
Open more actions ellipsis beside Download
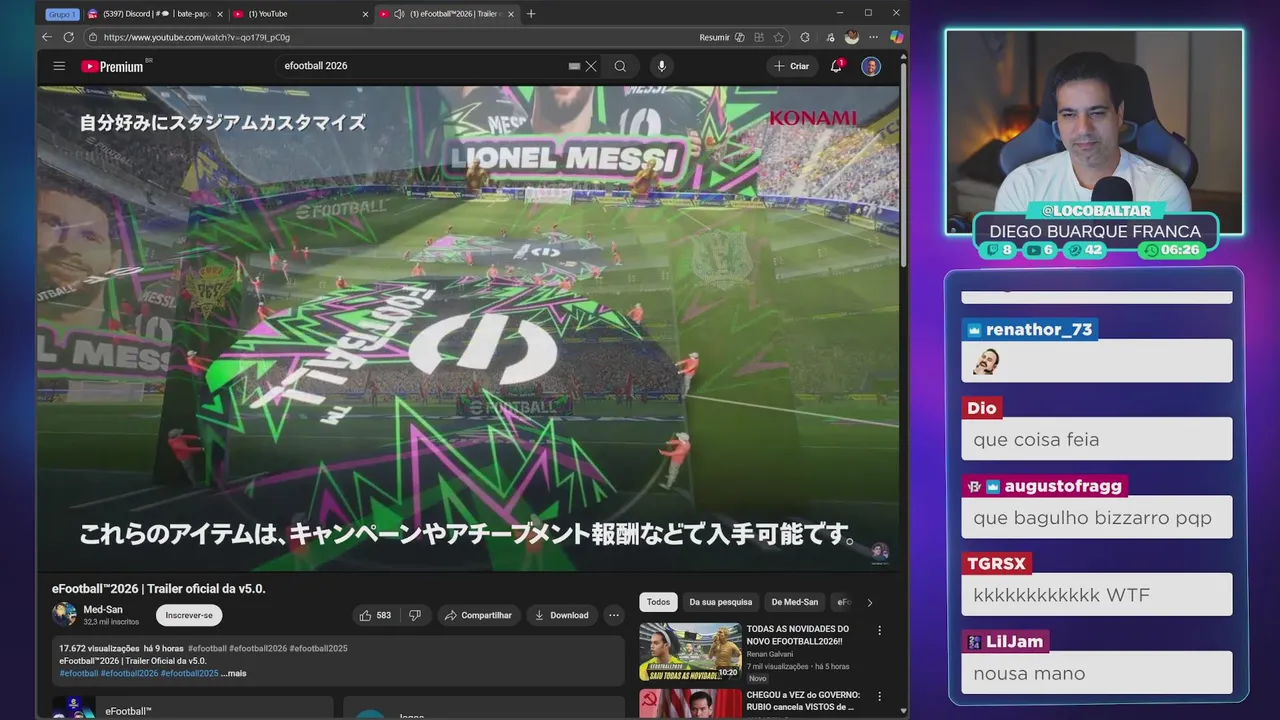613,615
